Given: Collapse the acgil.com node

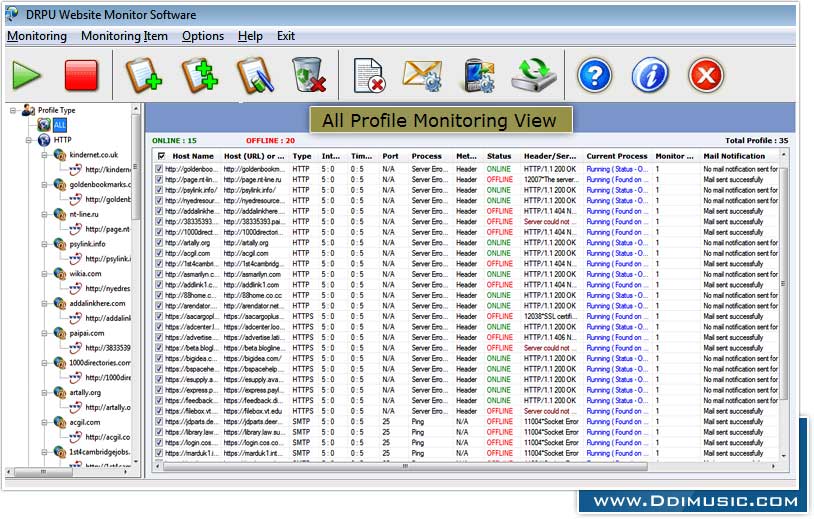Looking at the screenshot, I should 45,422.
